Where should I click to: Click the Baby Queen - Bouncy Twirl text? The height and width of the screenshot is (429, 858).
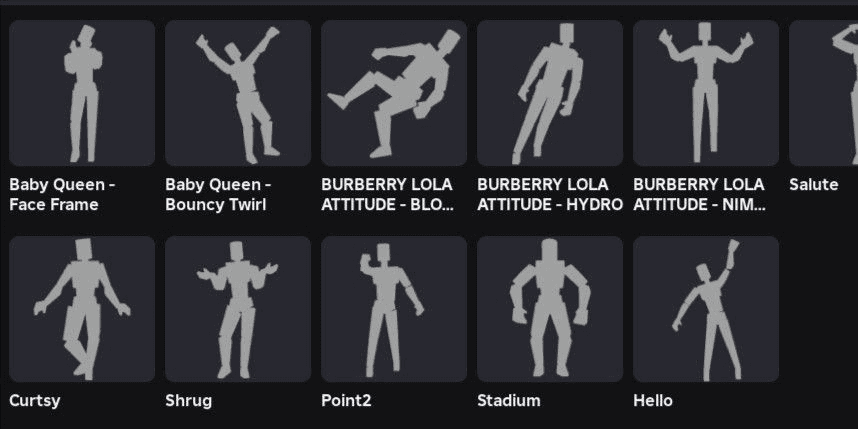[x=218, y=194]
